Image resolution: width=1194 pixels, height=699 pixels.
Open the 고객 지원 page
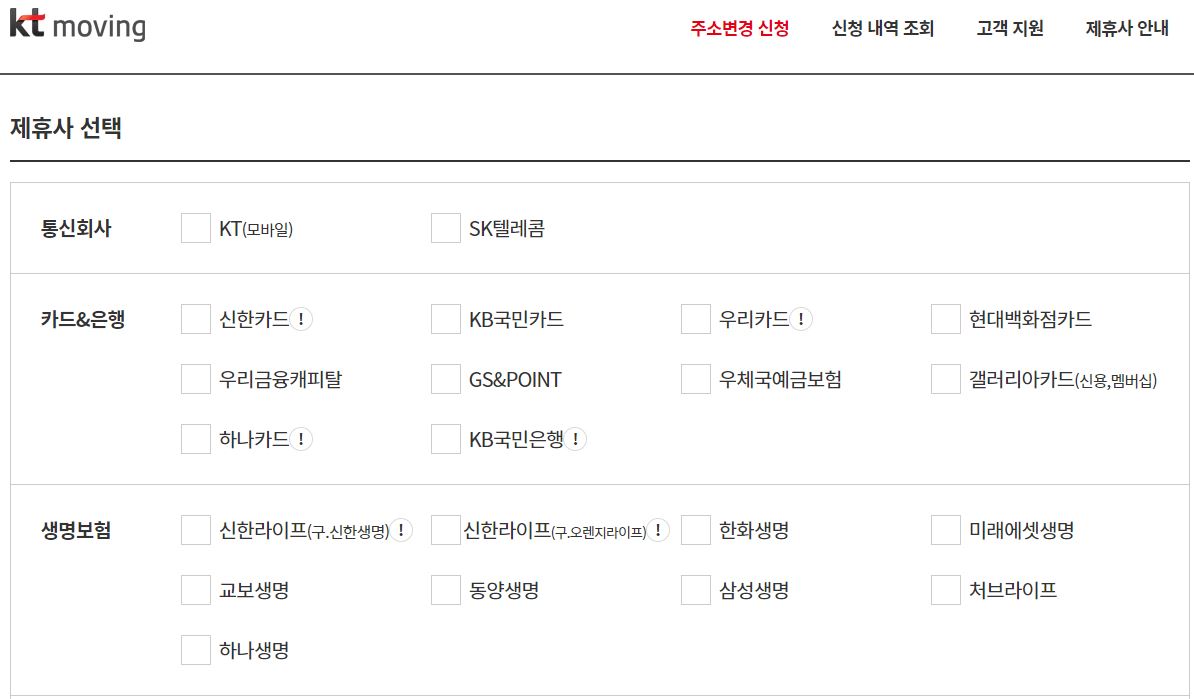pos(1010,28)
